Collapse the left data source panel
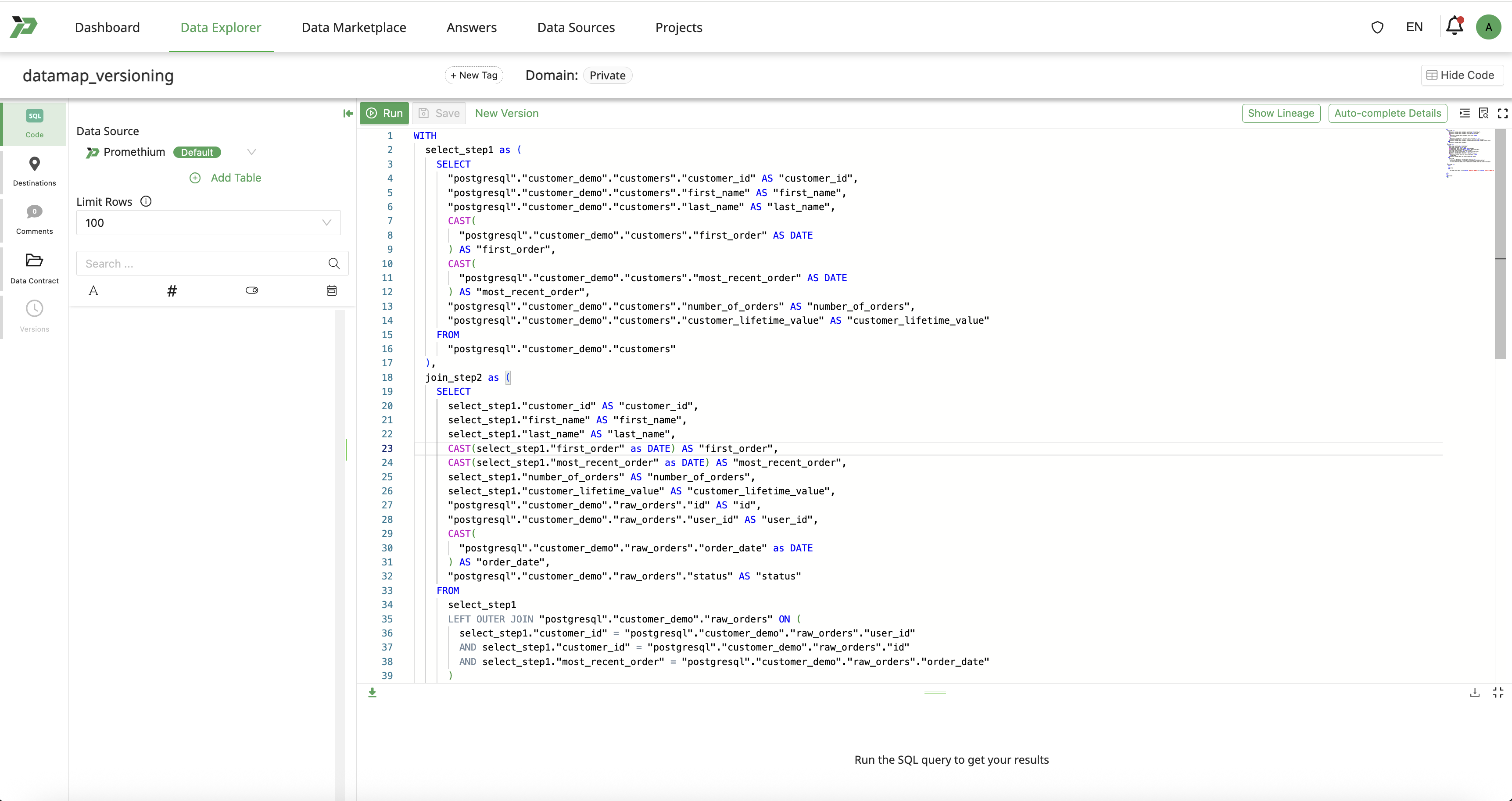This screenshot has height=801, width=1512. pos(348,113)
